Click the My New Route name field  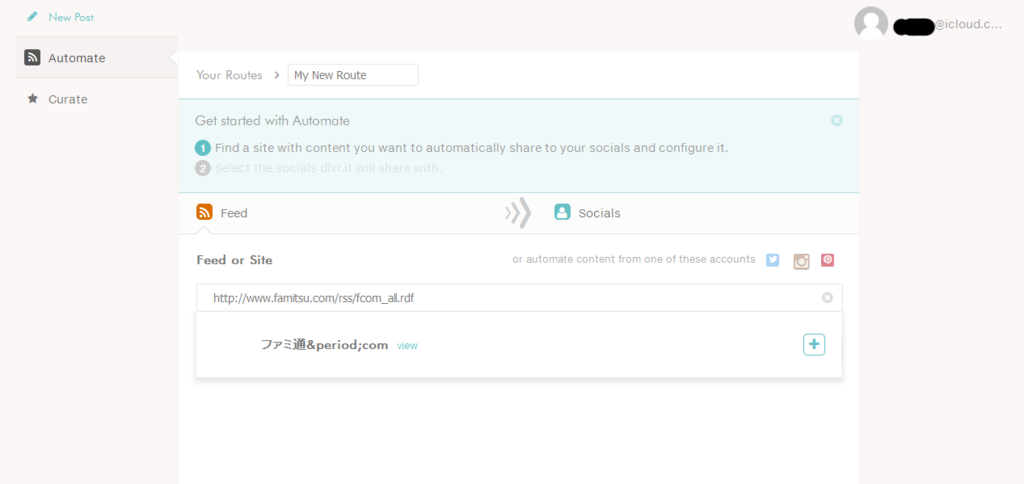point(353,75)
